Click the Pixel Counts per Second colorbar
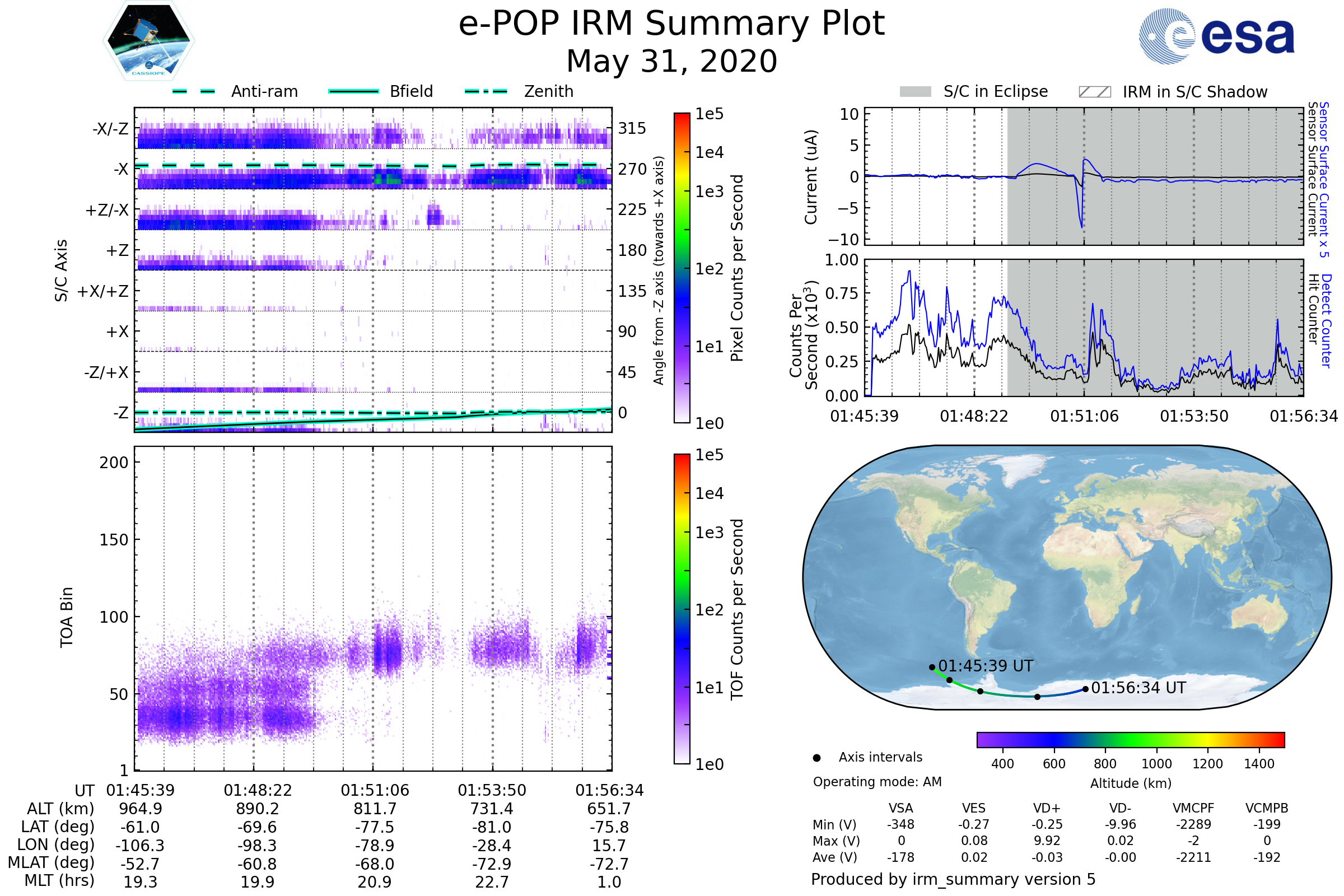The width and height of the screenshot is (1344, 896). pos(682,268)
